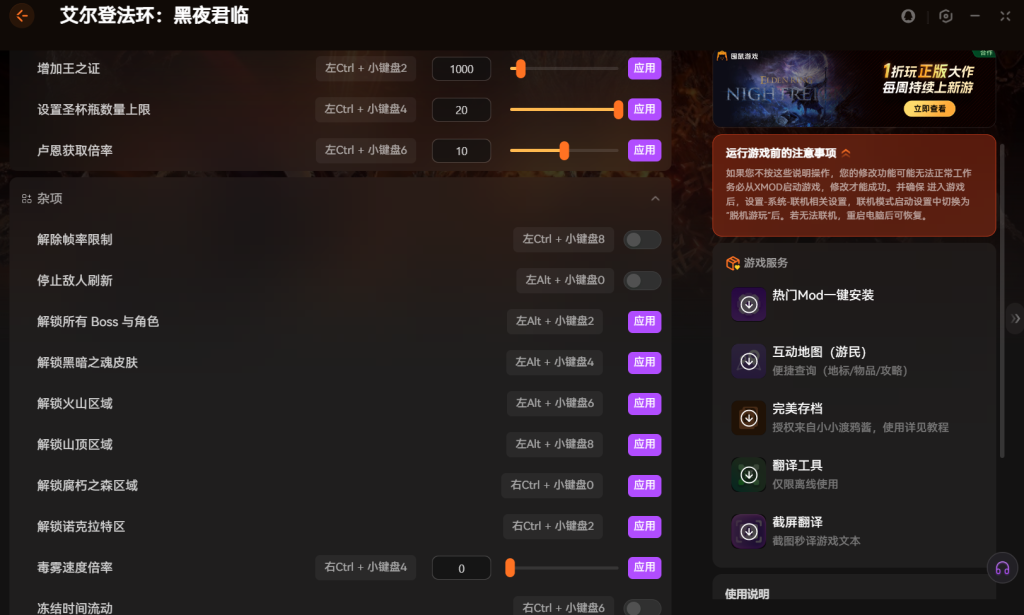Screen dimensions: 1024x615
Task: Click the notification icon in title bar
Action: click(x=908, y=16)
